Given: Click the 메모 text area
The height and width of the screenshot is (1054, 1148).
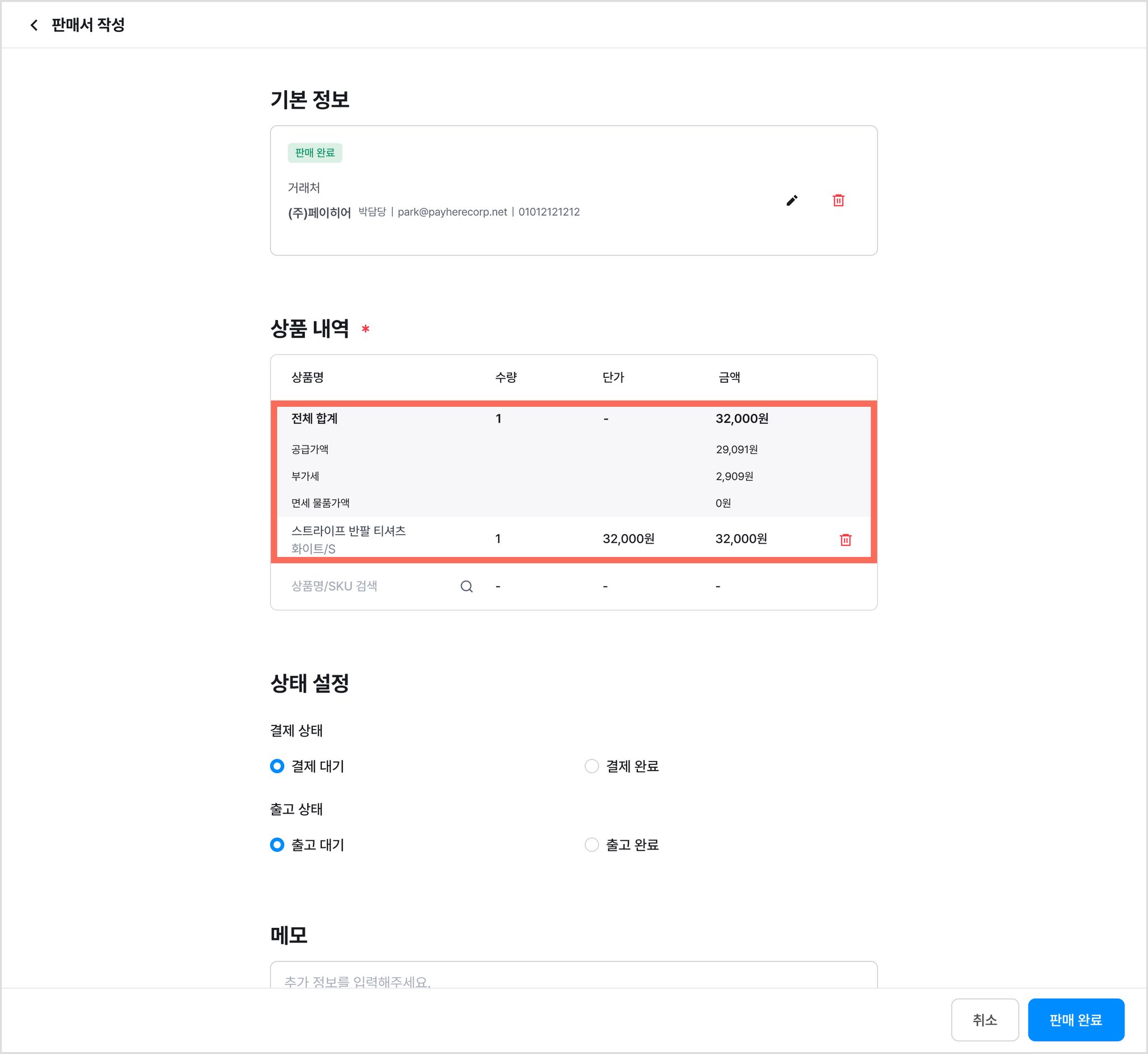Looking at the screenshot, I should pos(573,975).
